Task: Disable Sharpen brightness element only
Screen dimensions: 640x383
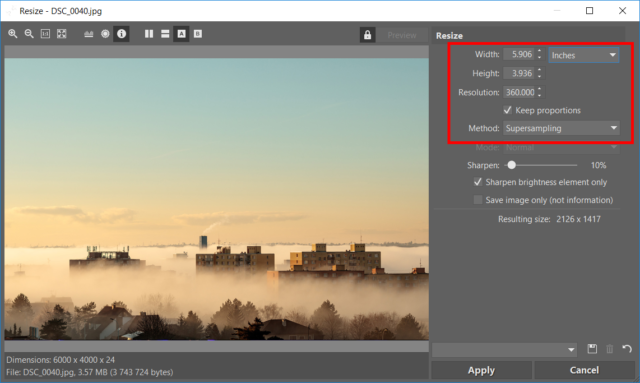Action: point(478,182)
